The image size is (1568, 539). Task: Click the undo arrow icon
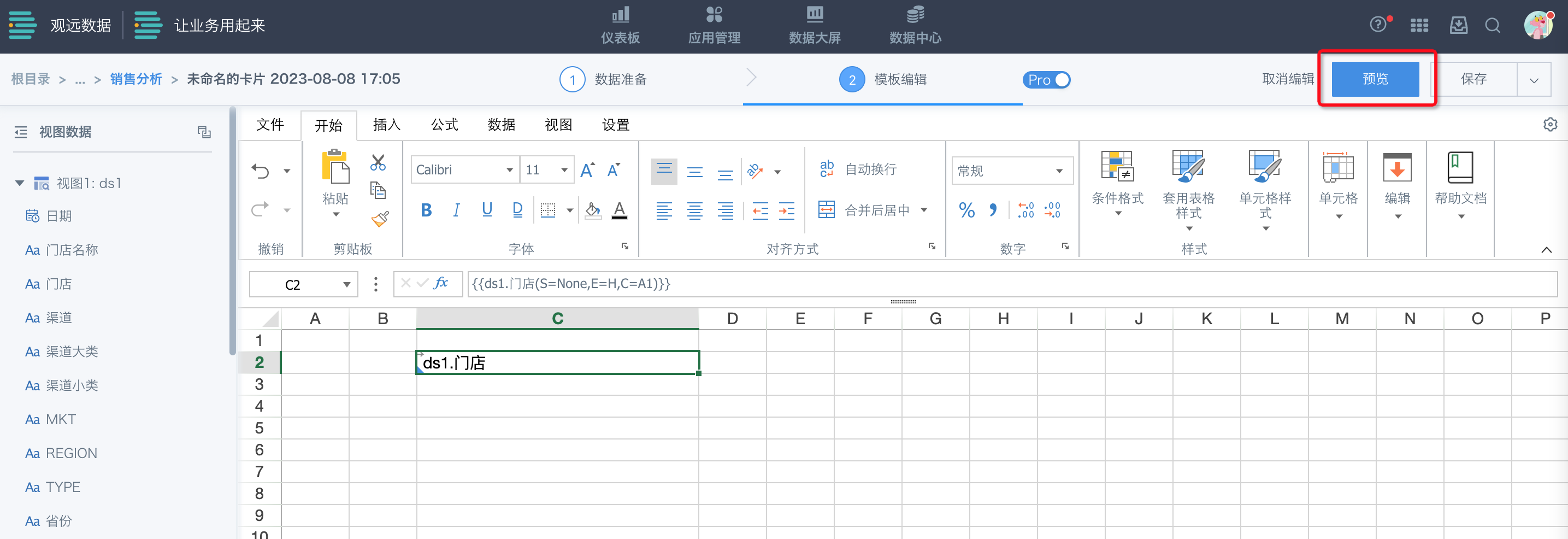[261, 171]
